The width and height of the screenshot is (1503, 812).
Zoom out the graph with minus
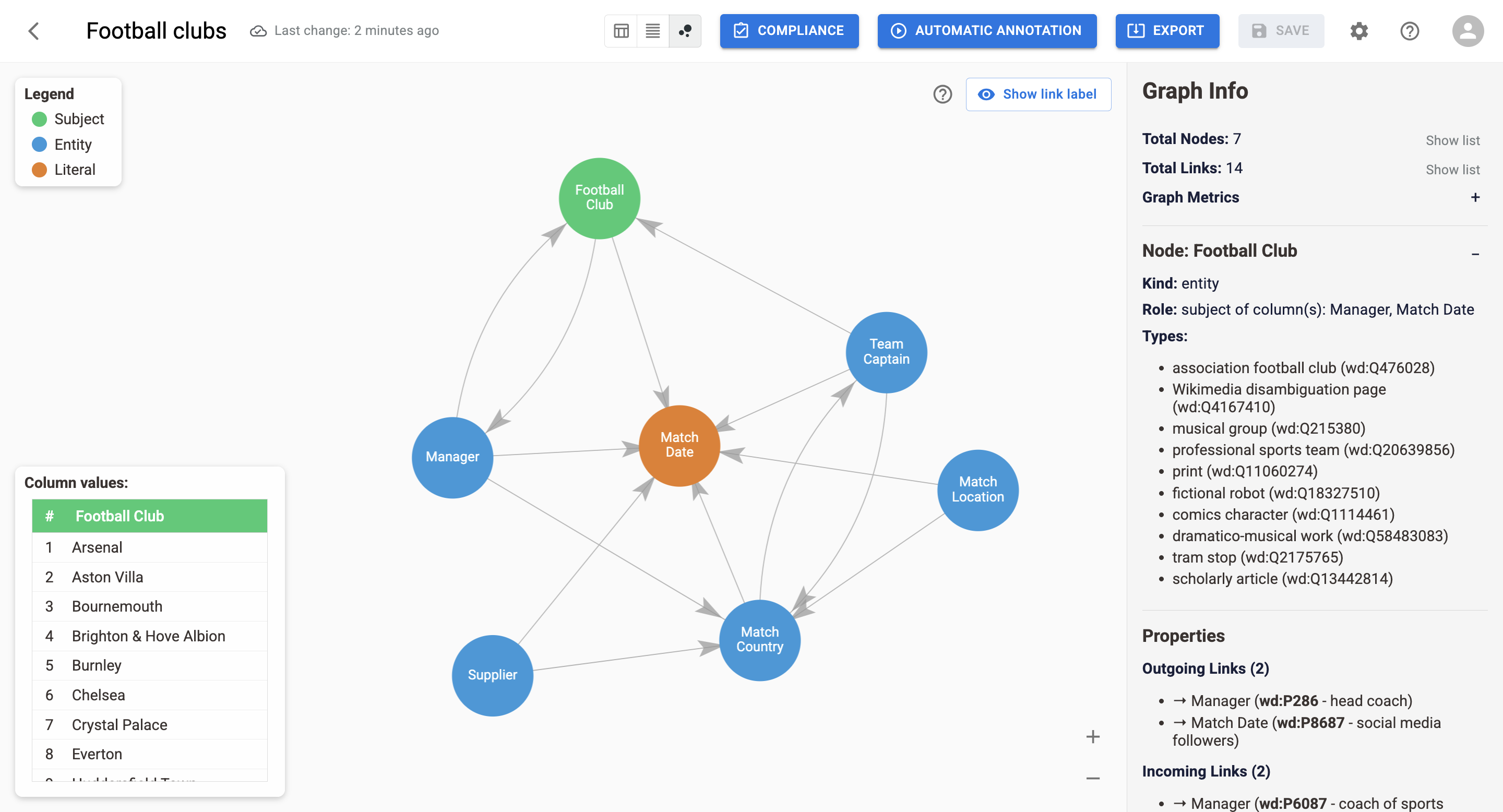coord(1093,778)
